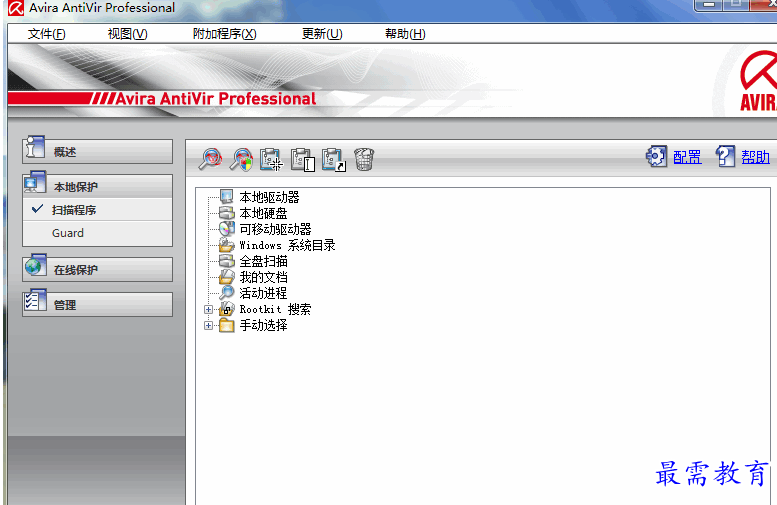Select the 手动选择 profile text
This screenshot has width=777, height=505.
click(x=263, y=325)
